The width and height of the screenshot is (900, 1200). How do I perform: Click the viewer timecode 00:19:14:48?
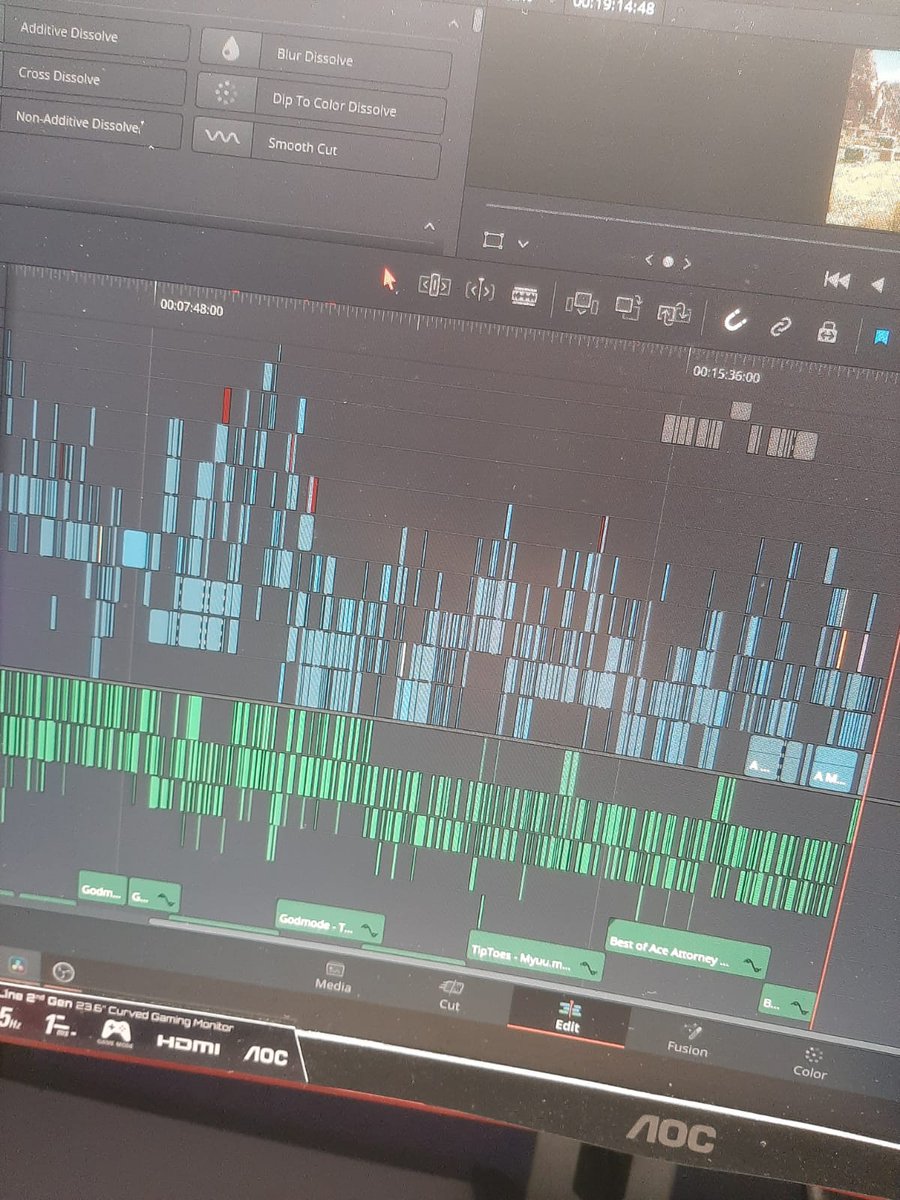(x=613, y=7)
